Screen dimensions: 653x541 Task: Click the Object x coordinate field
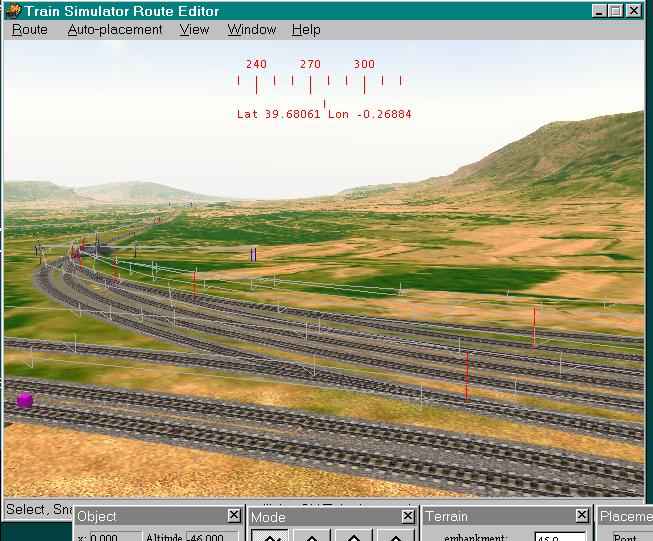105,537
